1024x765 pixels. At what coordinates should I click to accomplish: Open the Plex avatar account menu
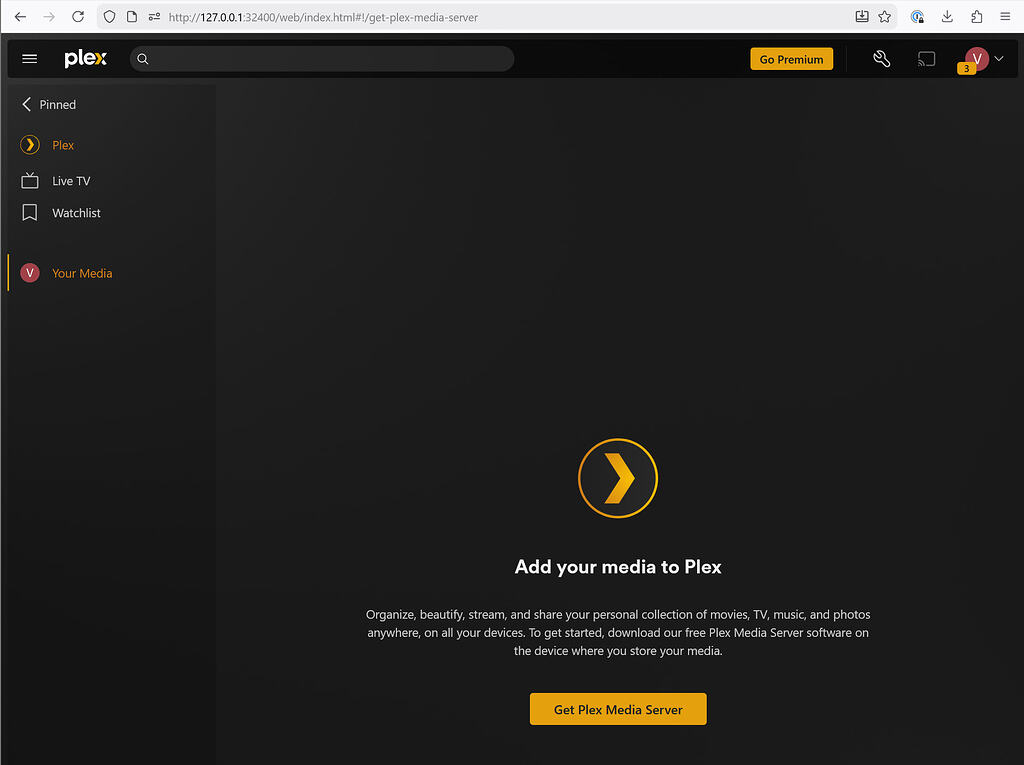(977, 57)
